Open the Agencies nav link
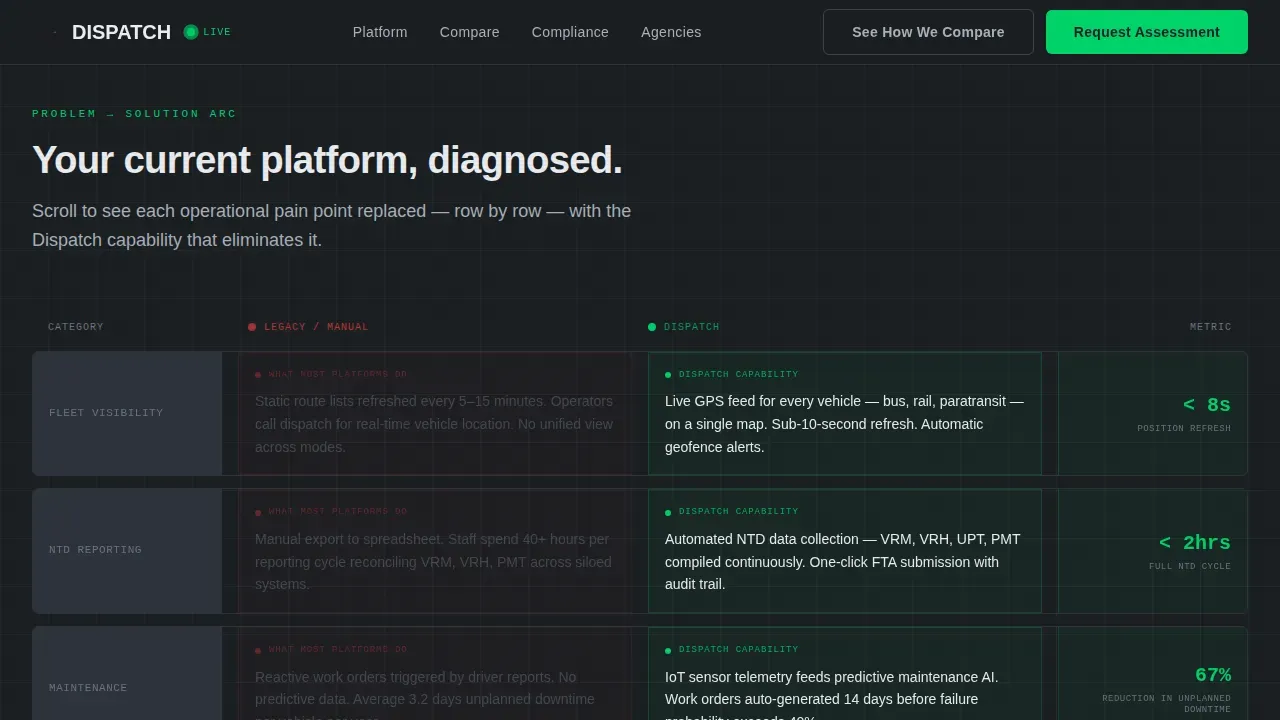The width and height of the screenshot is (1280, 720). tap(671, 32)
